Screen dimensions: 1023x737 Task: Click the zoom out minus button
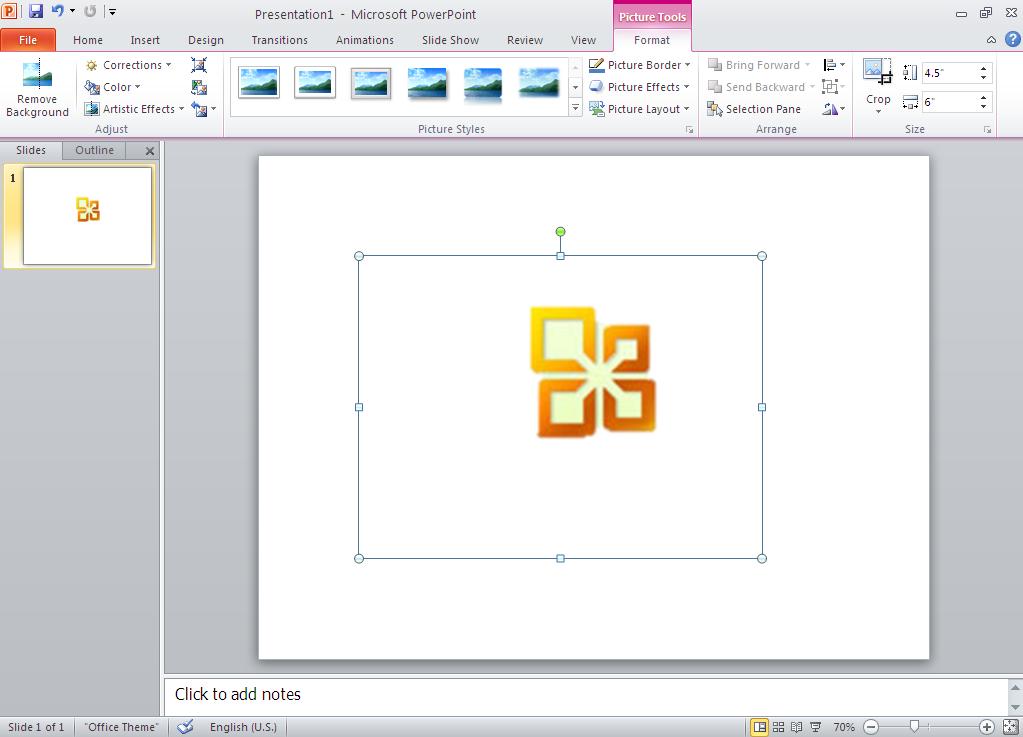click(x=871, y=727)
